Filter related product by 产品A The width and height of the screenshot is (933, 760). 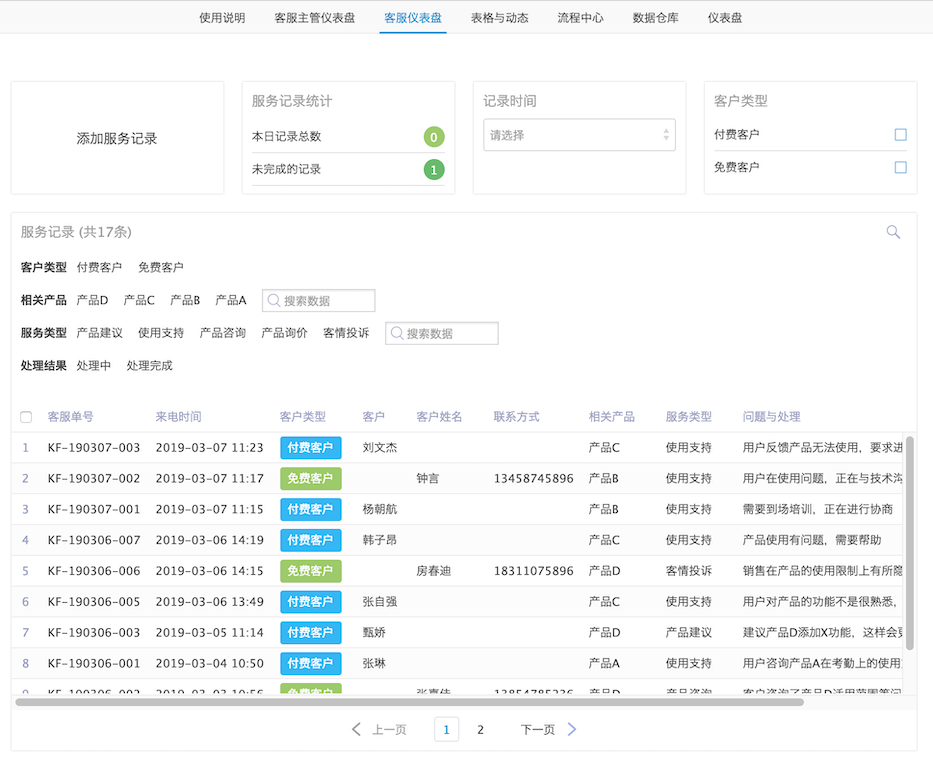(231, 300)
